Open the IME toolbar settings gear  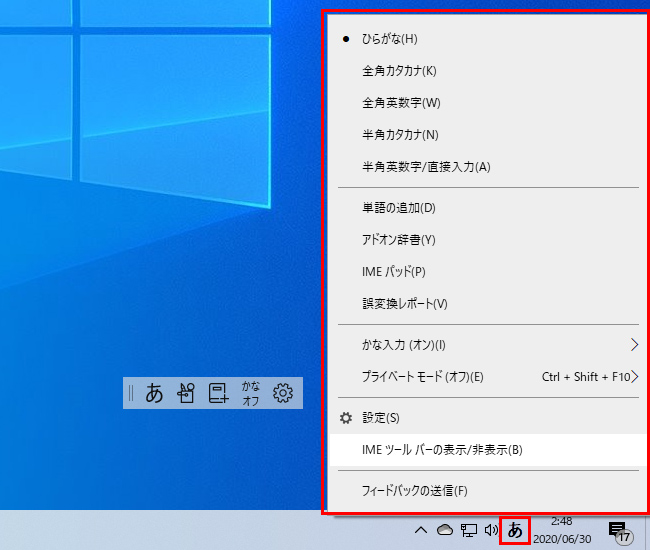[x=283, y=393]
